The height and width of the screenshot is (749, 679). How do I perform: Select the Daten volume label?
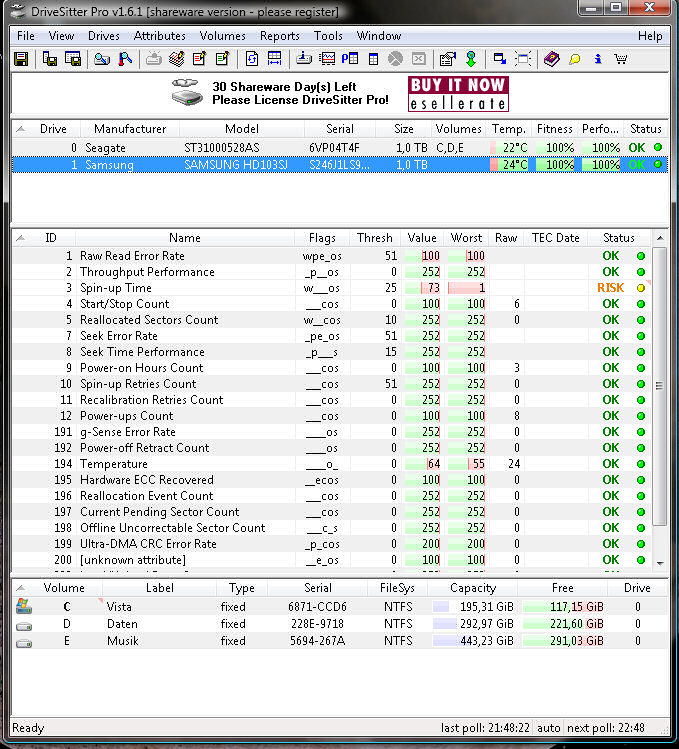(x=122, y=624)
